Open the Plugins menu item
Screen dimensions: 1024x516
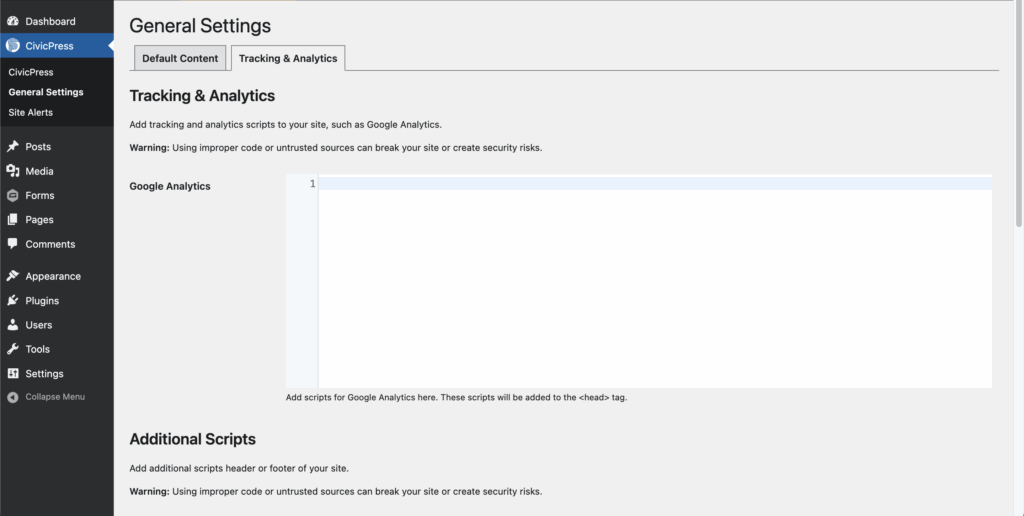(x=57, y=300)
